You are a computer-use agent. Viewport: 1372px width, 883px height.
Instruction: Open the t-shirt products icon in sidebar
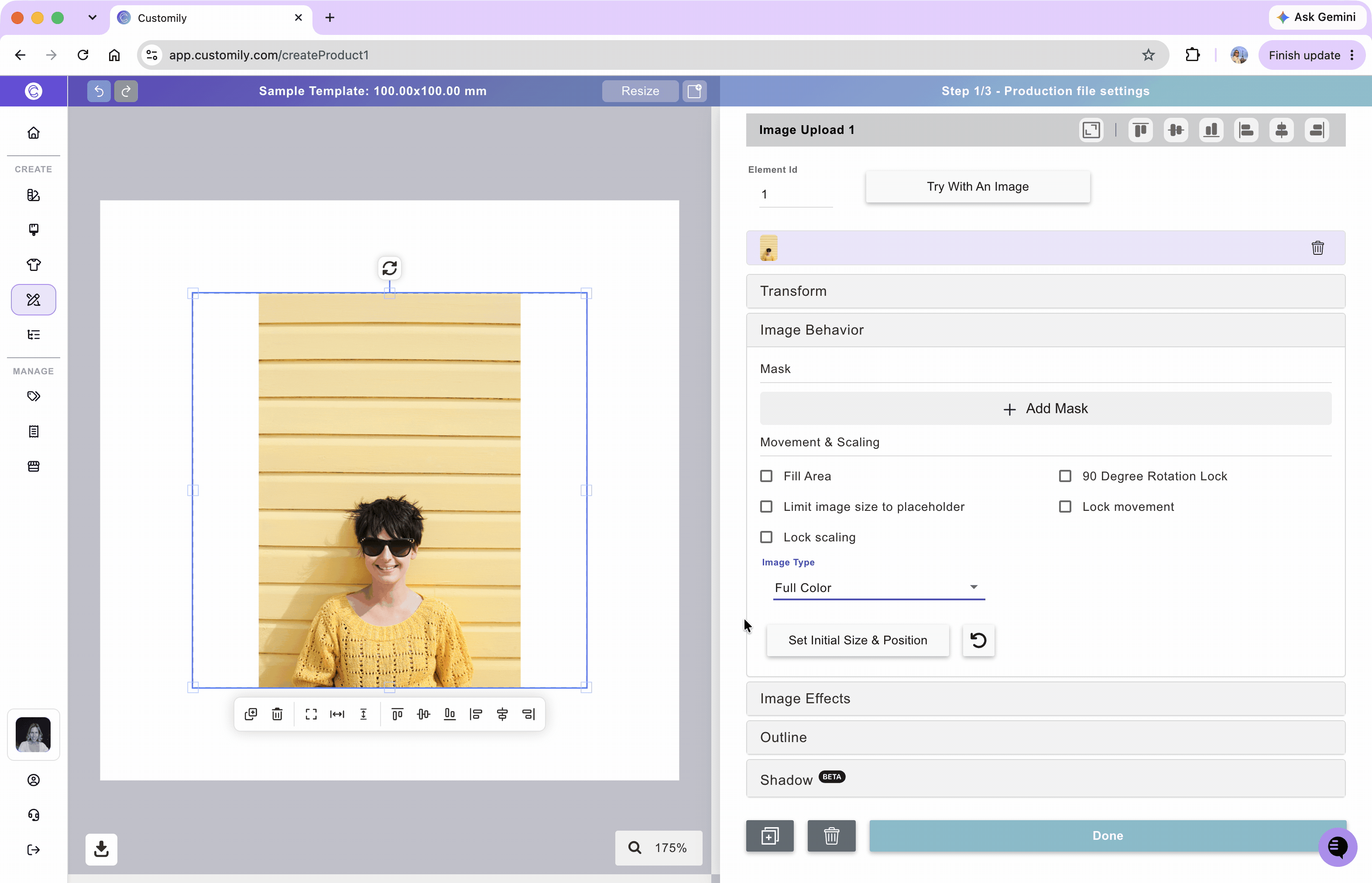[x=34, y=264]
